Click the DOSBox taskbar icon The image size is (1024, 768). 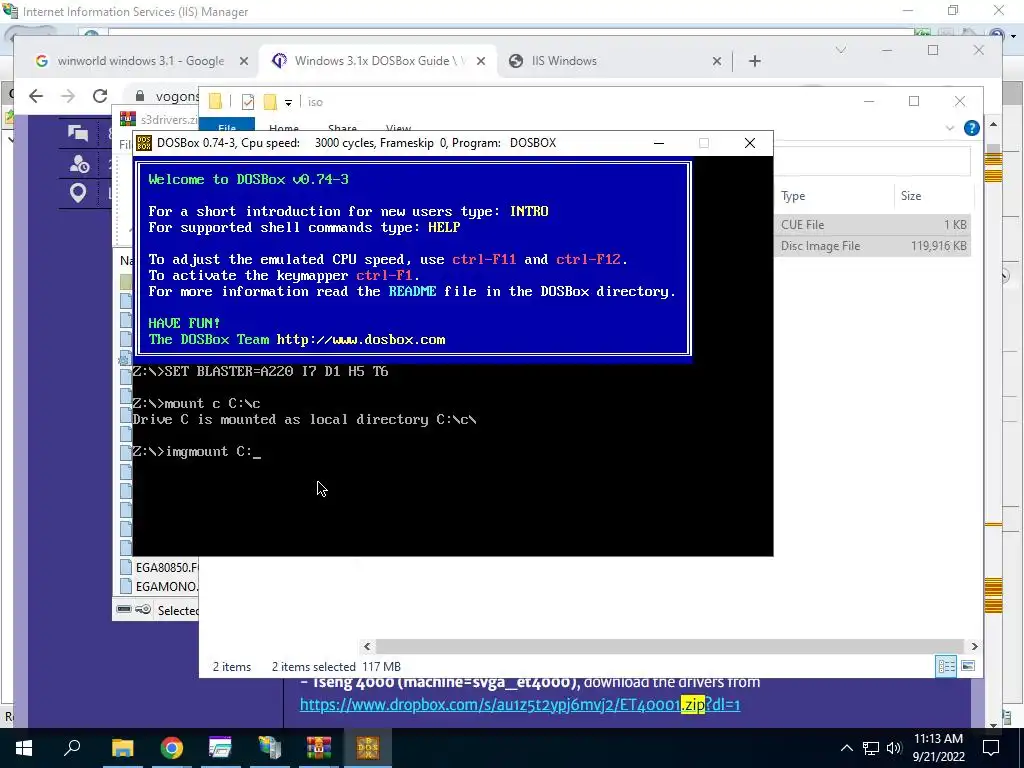368,748
